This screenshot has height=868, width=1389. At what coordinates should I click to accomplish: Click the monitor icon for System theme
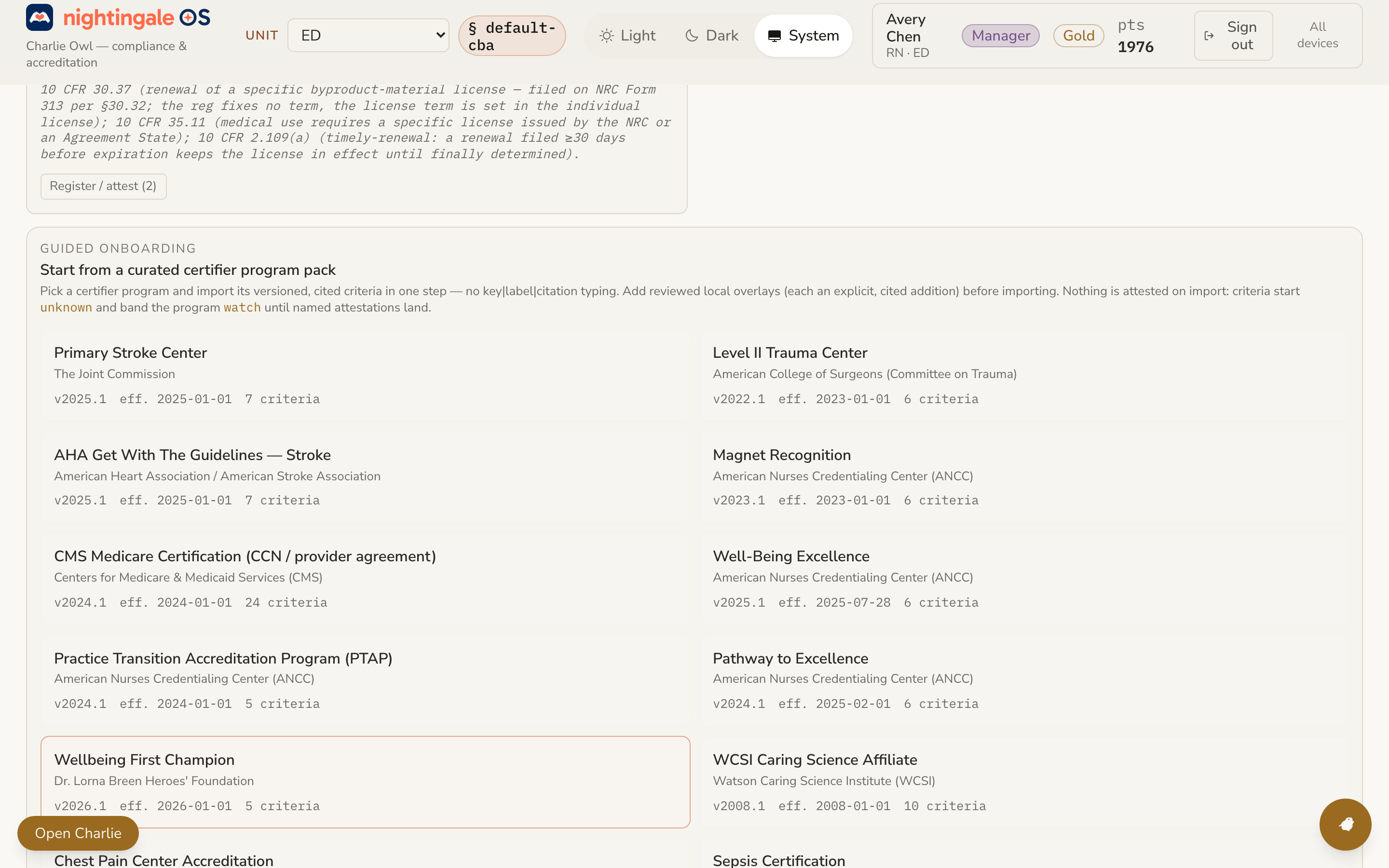(774, 36)
